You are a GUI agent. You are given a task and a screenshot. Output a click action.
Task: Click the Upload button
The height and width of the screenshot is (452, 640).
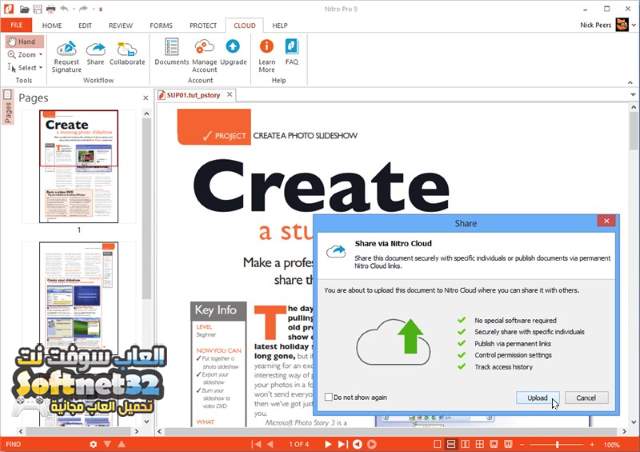click(x=538, y=398)
